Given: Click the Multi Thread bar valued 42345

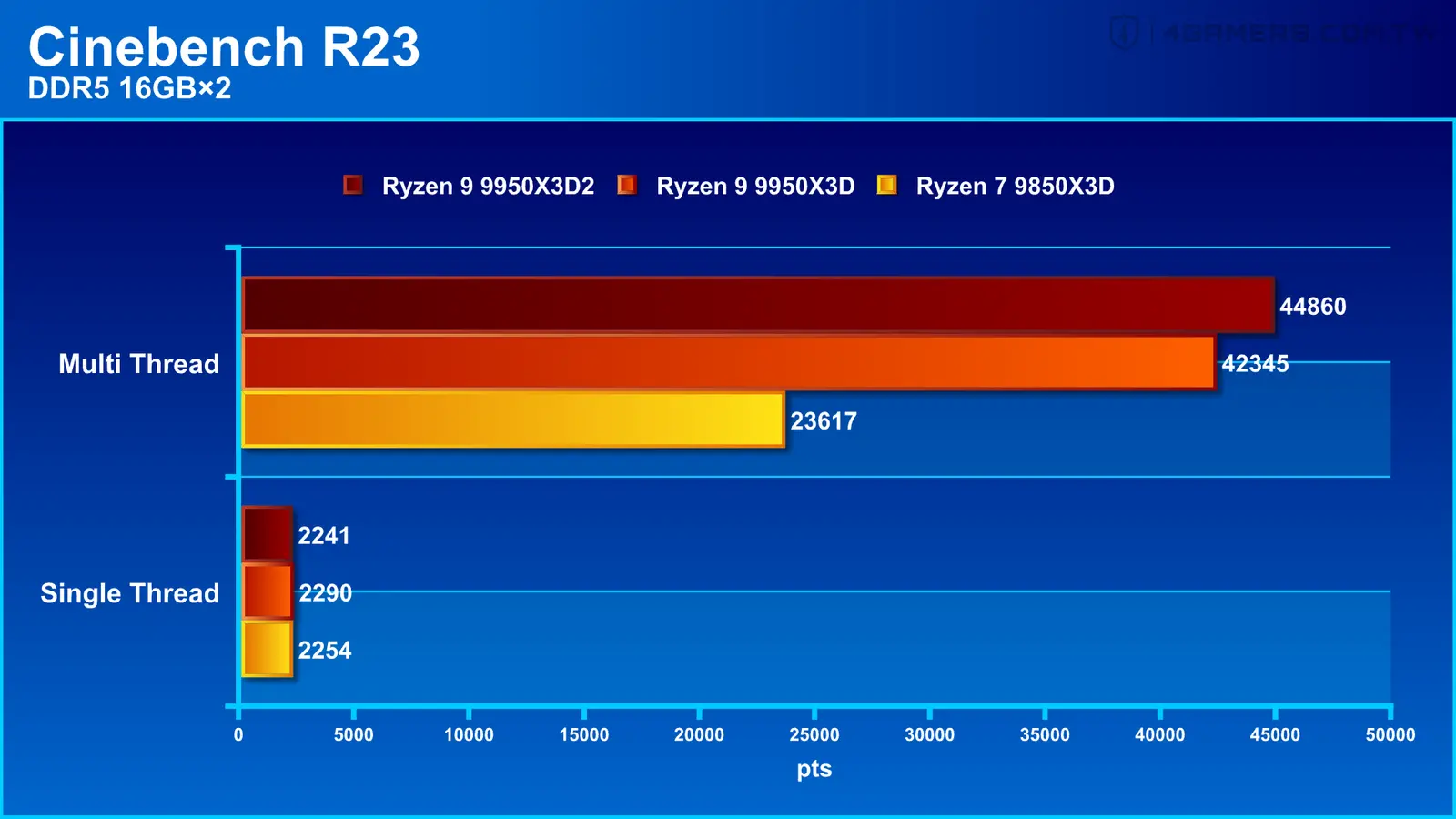Looking at the screenshot, I should click(x=729, y=362).
